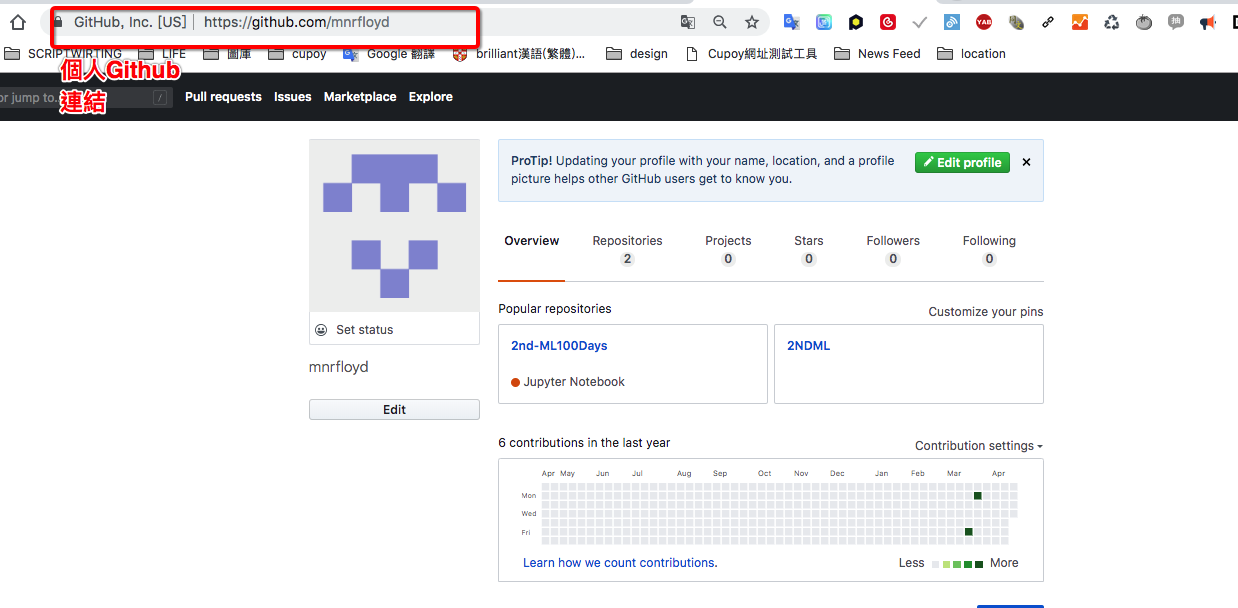Go to Pull requests in GitHub header
This screenshot has height=608, width=1238.
(223, 97)
